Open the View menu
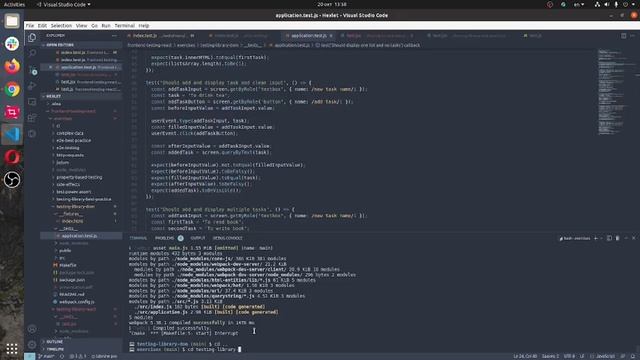Viewport: 640px width, 360px height. (x=81, y=25)
